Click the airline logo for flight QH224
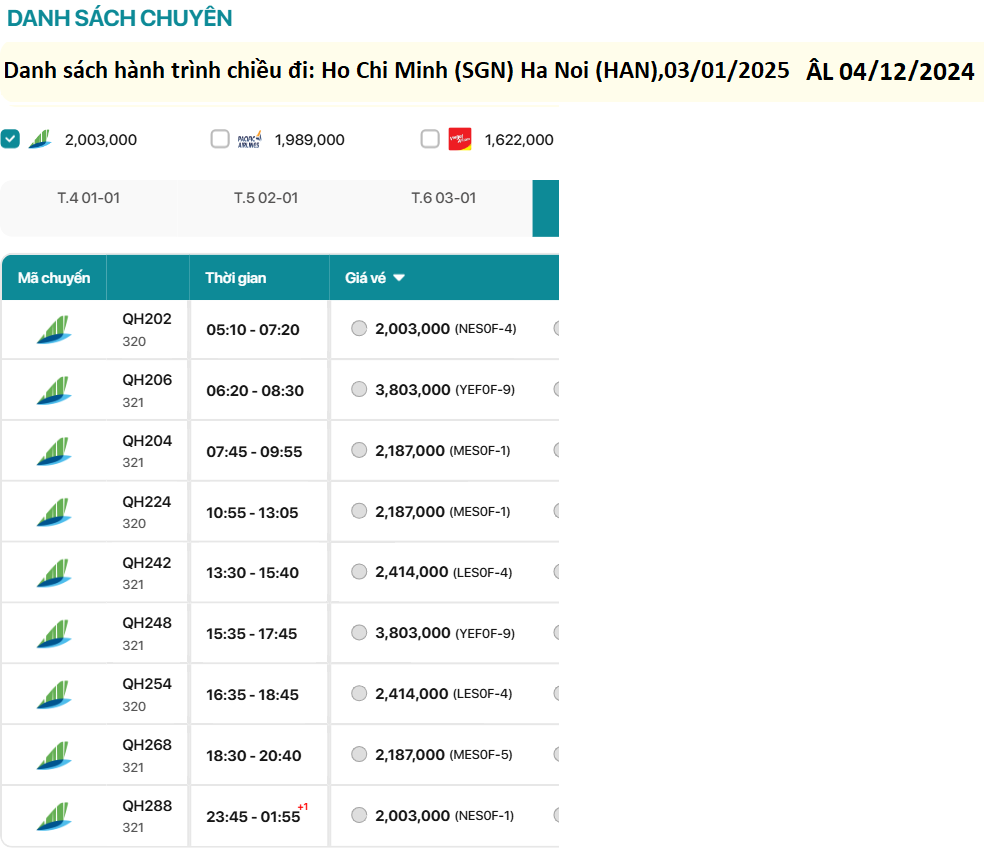 tap(54, 512)
